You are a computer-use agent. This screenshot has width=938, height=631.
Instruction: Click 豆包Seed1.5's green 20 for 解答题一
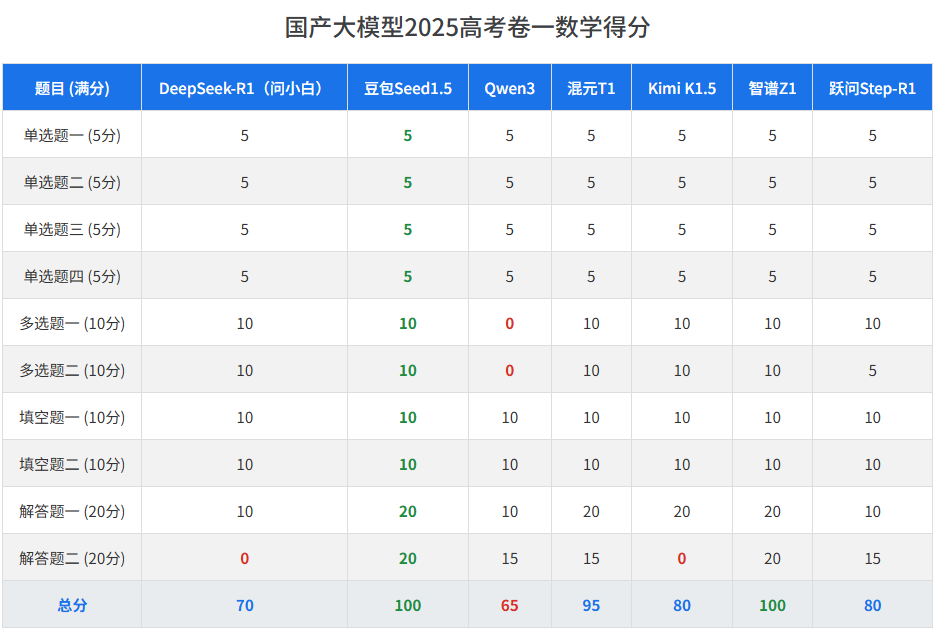click(x=408, y=511)
